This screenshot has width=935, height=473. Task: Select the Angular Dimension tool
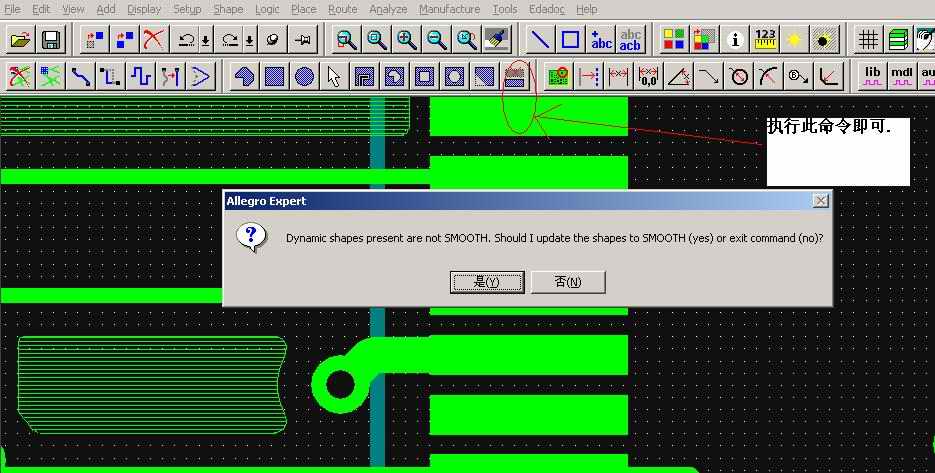coord(679,76)
